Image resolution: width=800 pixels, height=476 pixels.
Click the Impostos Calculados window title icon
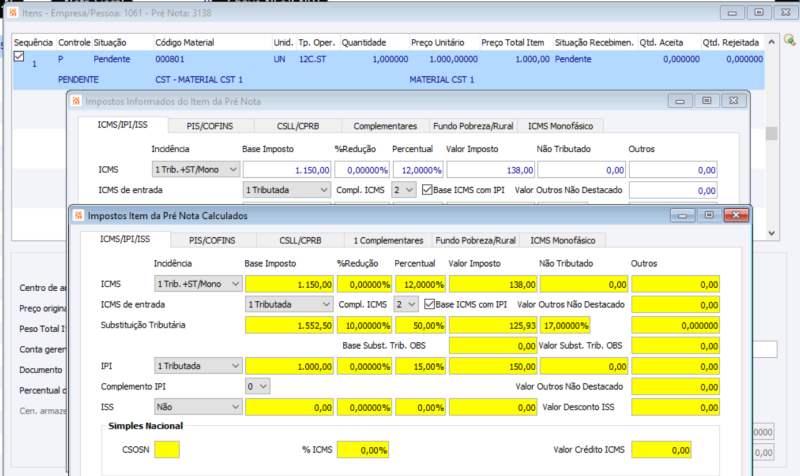click(77, 215)
